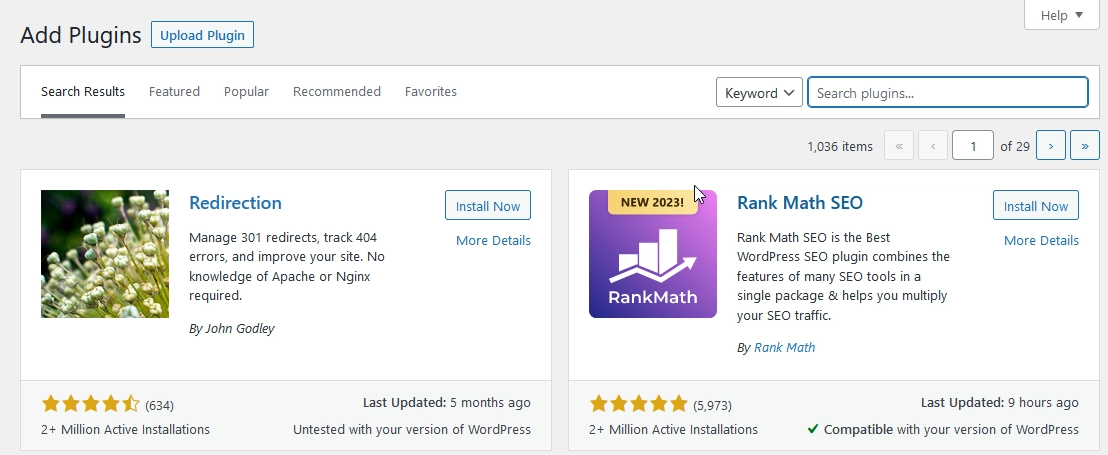Click the Redirection plugin thumbnail
The height and width of the screenshot is (455, 1108).
point(105,254)
